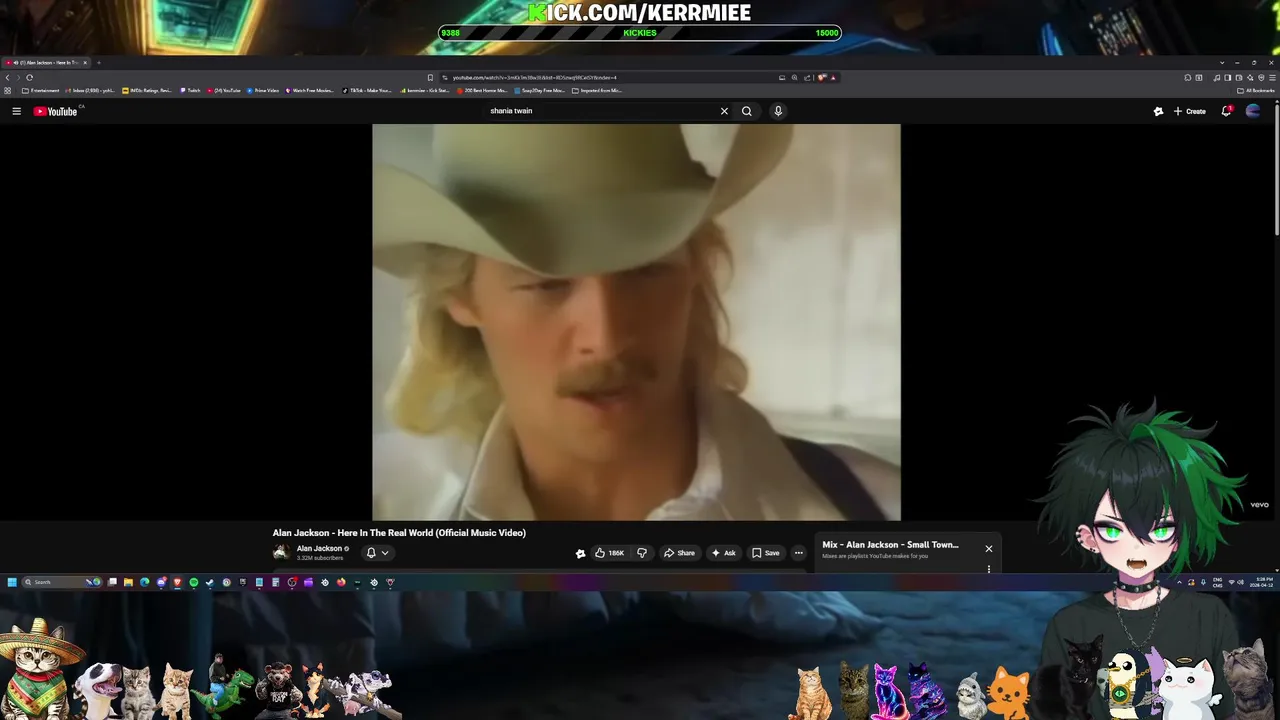Expand the notification preference chevron
This screenshot has width=1280, height=720.
pyautogui.click(x=385, y=552)
